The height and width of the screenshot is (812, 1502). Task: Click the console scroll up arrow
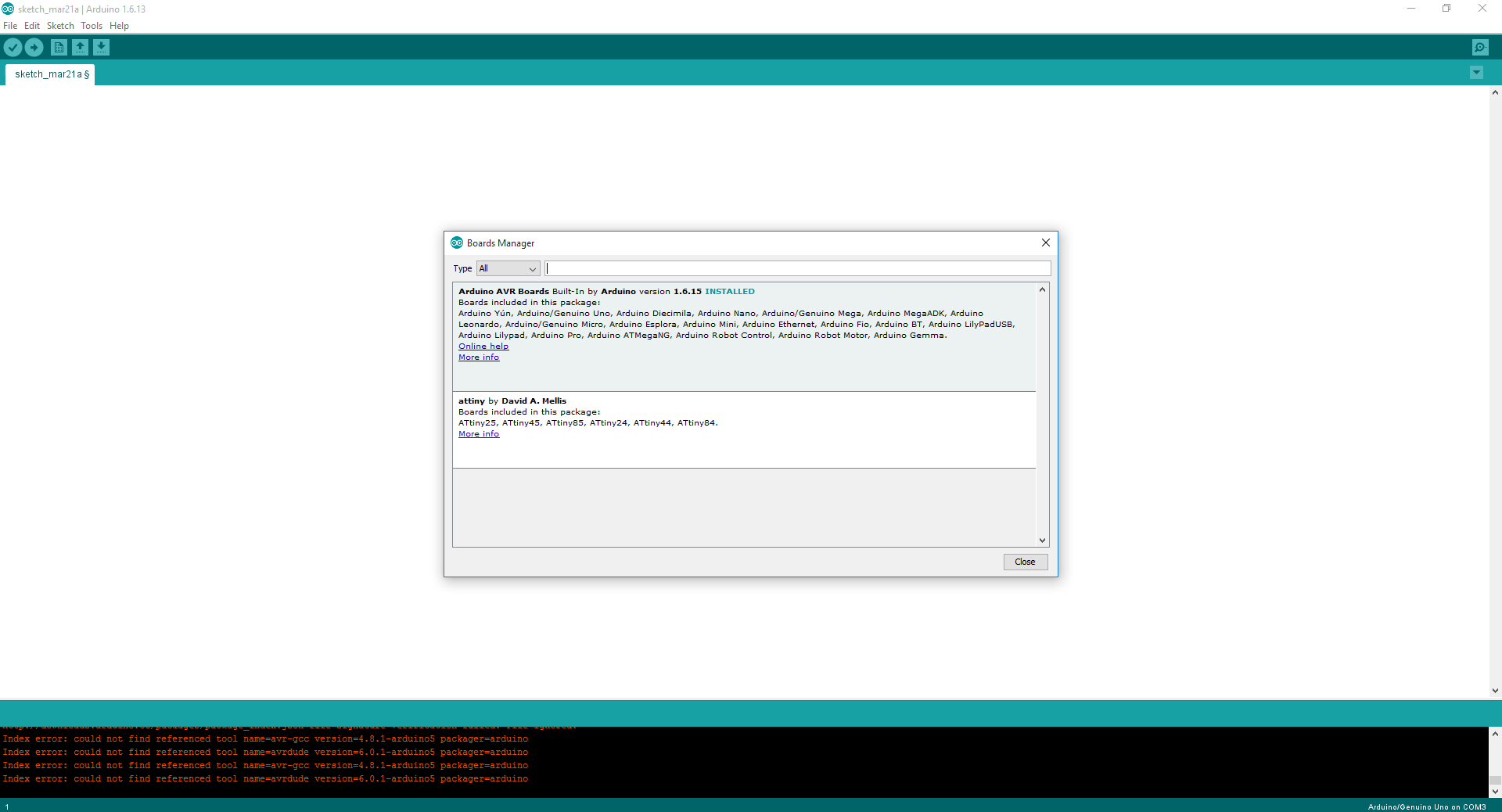pyautogui.click(x=1495, y=734)
